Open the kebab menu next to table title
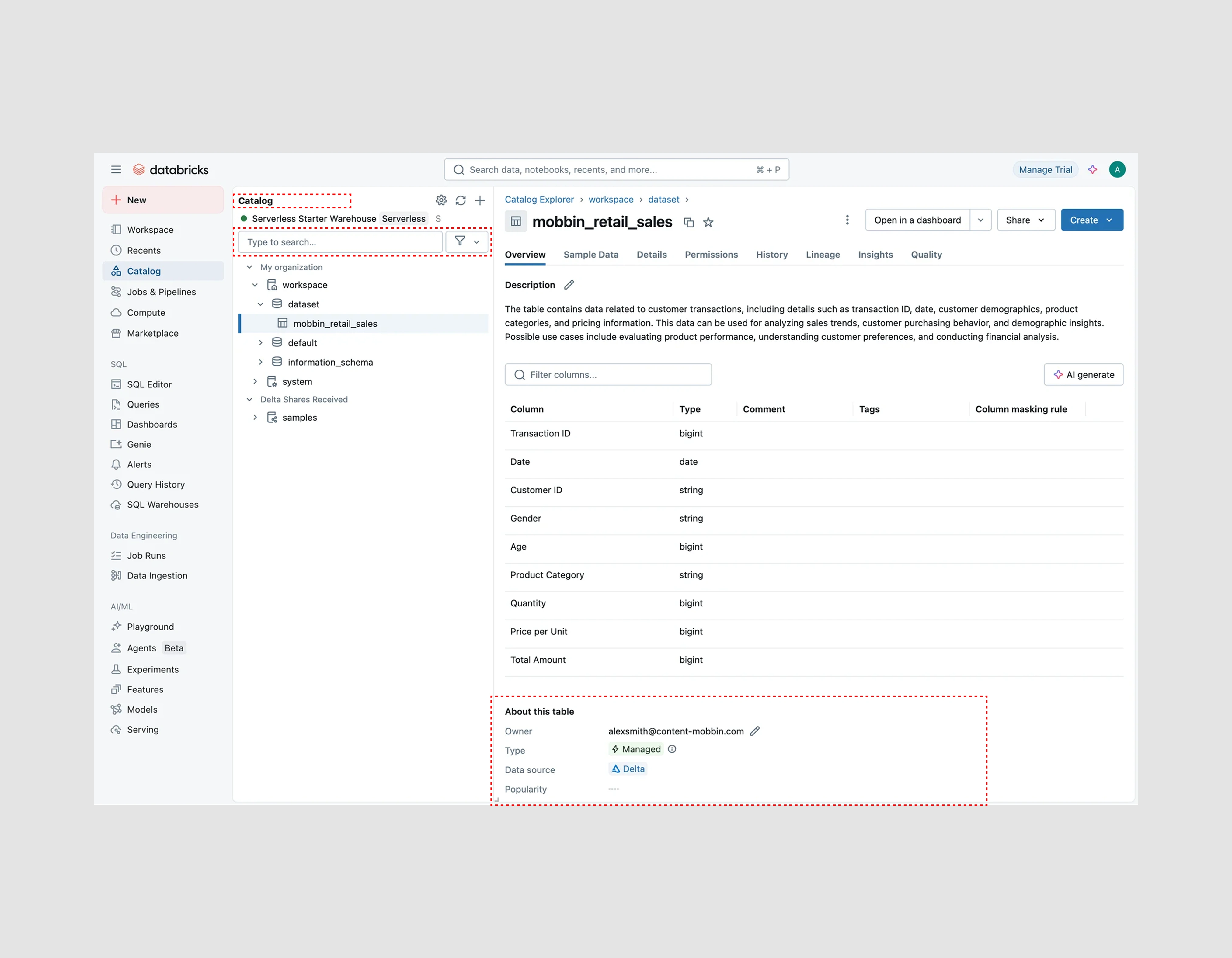The height and width of the screenshot is (958, 1232). (847, 220)
